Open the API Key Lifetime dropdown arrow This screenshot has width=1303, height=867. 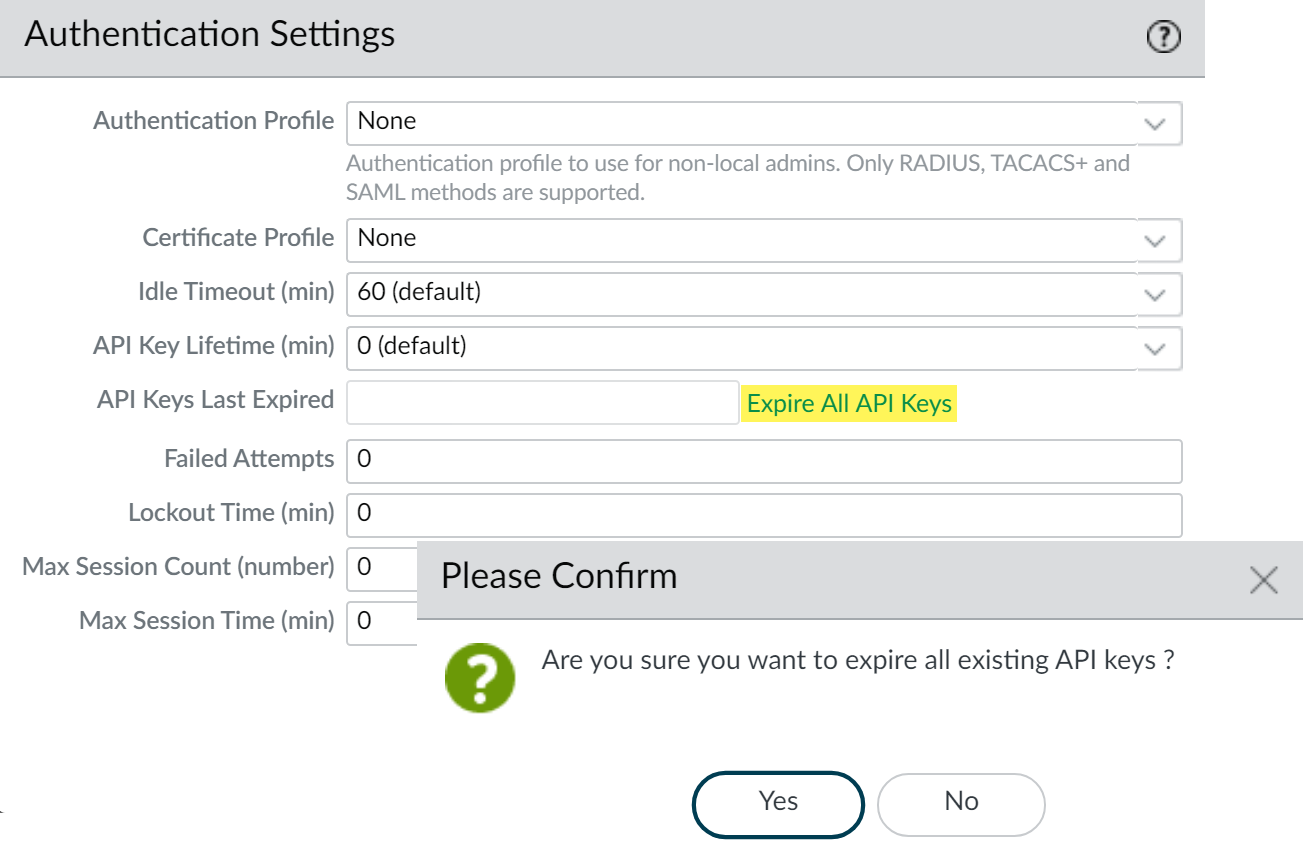pos(1155,349)
